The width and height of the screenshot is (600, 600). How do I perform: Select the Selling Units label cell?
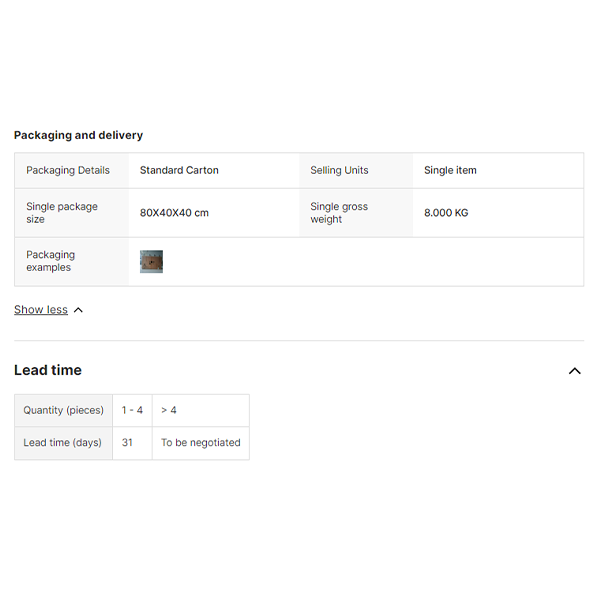point(339,170)
